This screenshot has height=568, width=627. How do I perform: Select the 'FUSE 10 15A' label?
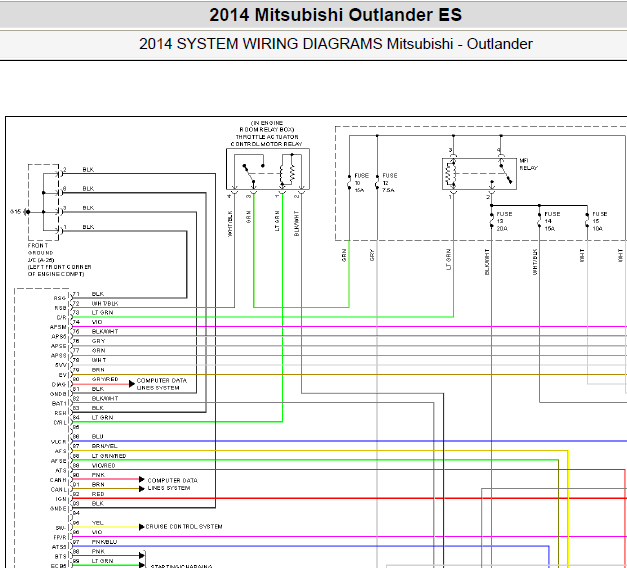tap(361, 183)
